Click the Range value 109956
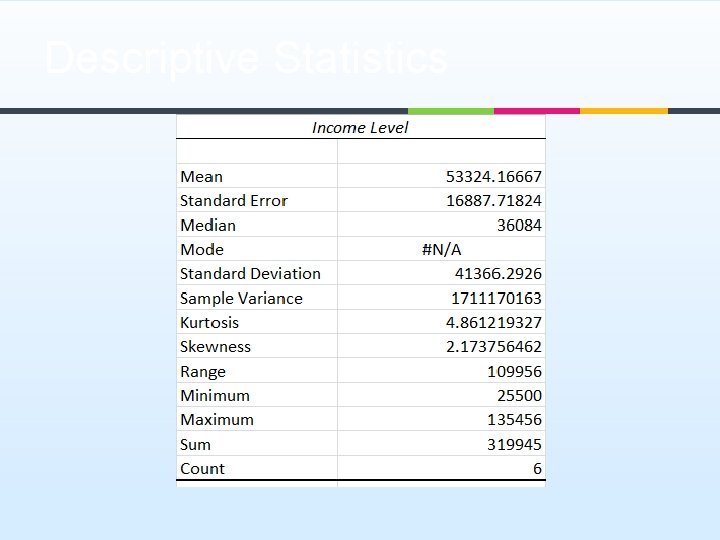The image size is (720, 540). pos(514,371)
